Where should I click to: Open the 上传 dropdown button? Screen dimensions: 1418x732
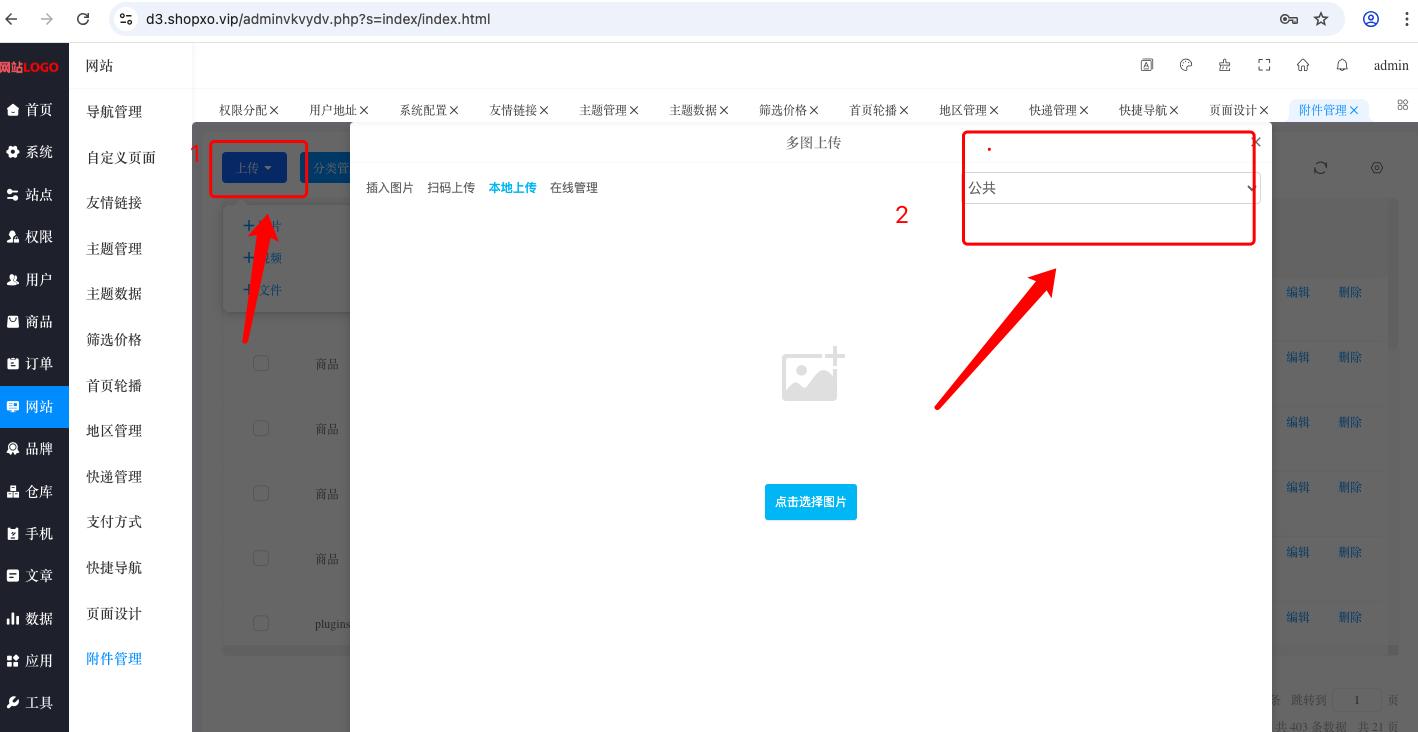(254, 168)
